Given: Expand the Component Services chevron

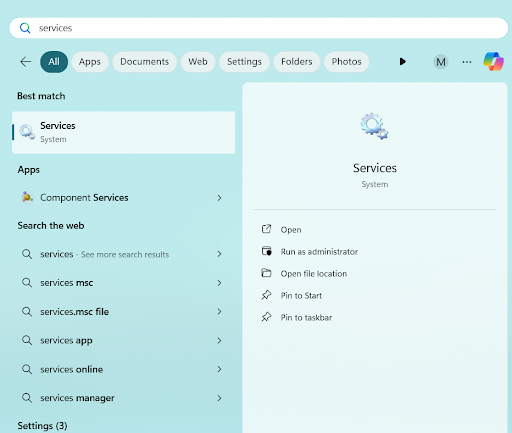Looking at the screenshot, I should (219, 198).
